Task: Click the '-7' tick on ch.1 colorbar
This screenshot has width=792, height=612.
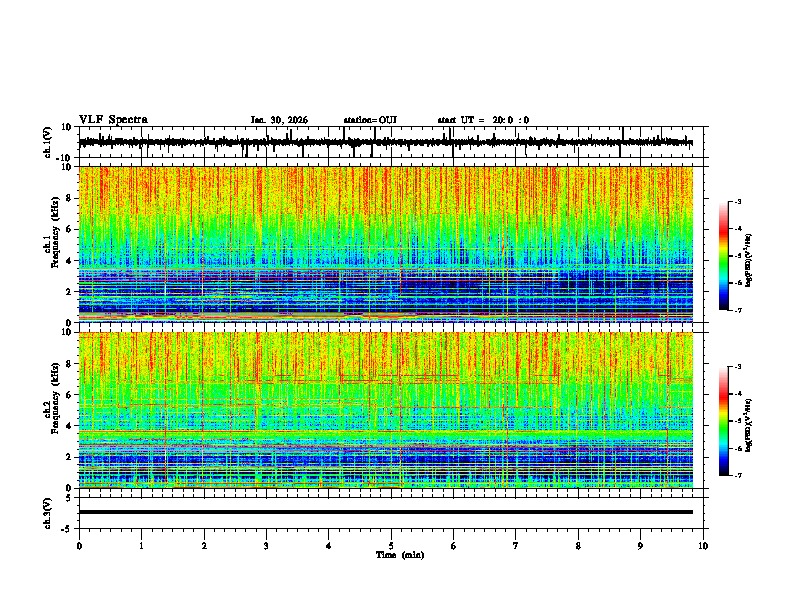Action: (737, 310)
